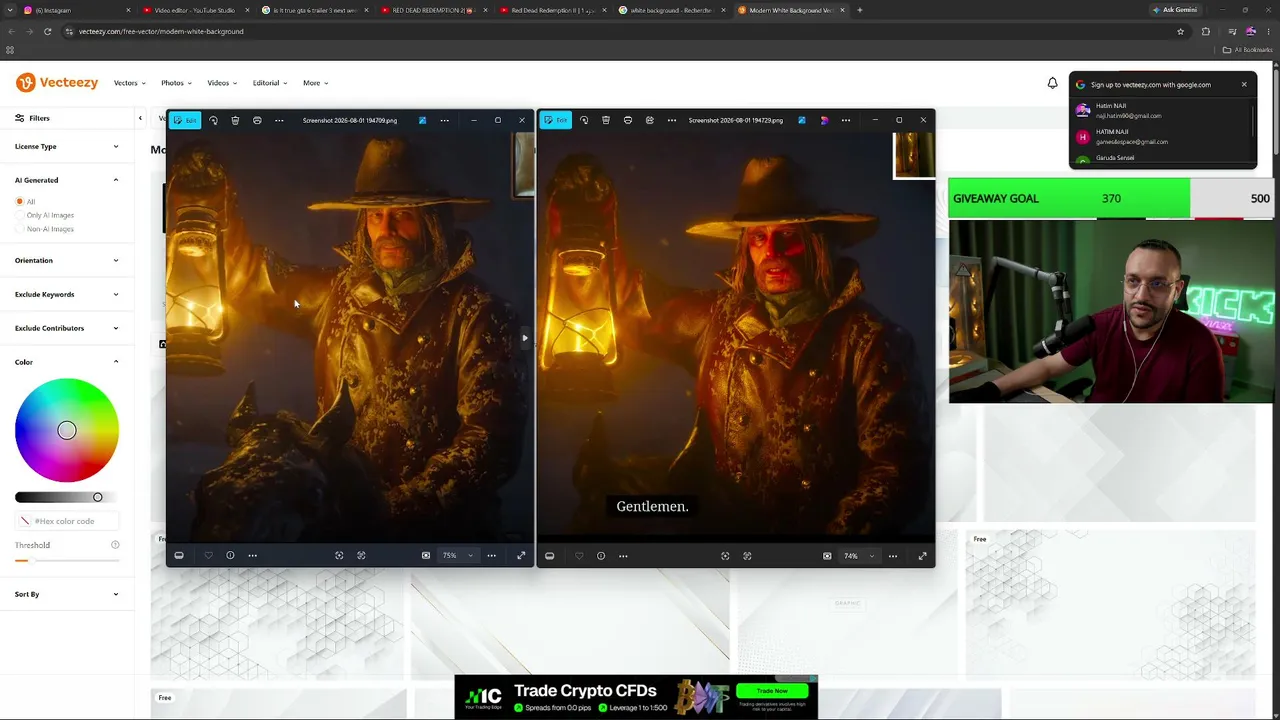Focus the Hex color code field
This screenshot has height=720, width=1280.
click(x=67, y=521)
